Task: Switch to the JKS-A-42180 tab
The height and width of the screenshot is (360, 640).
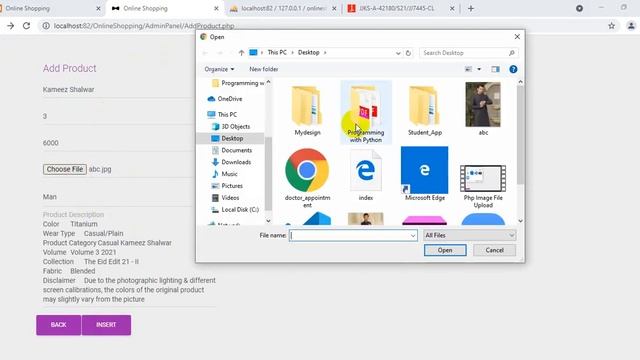Action: pos(400,8)
